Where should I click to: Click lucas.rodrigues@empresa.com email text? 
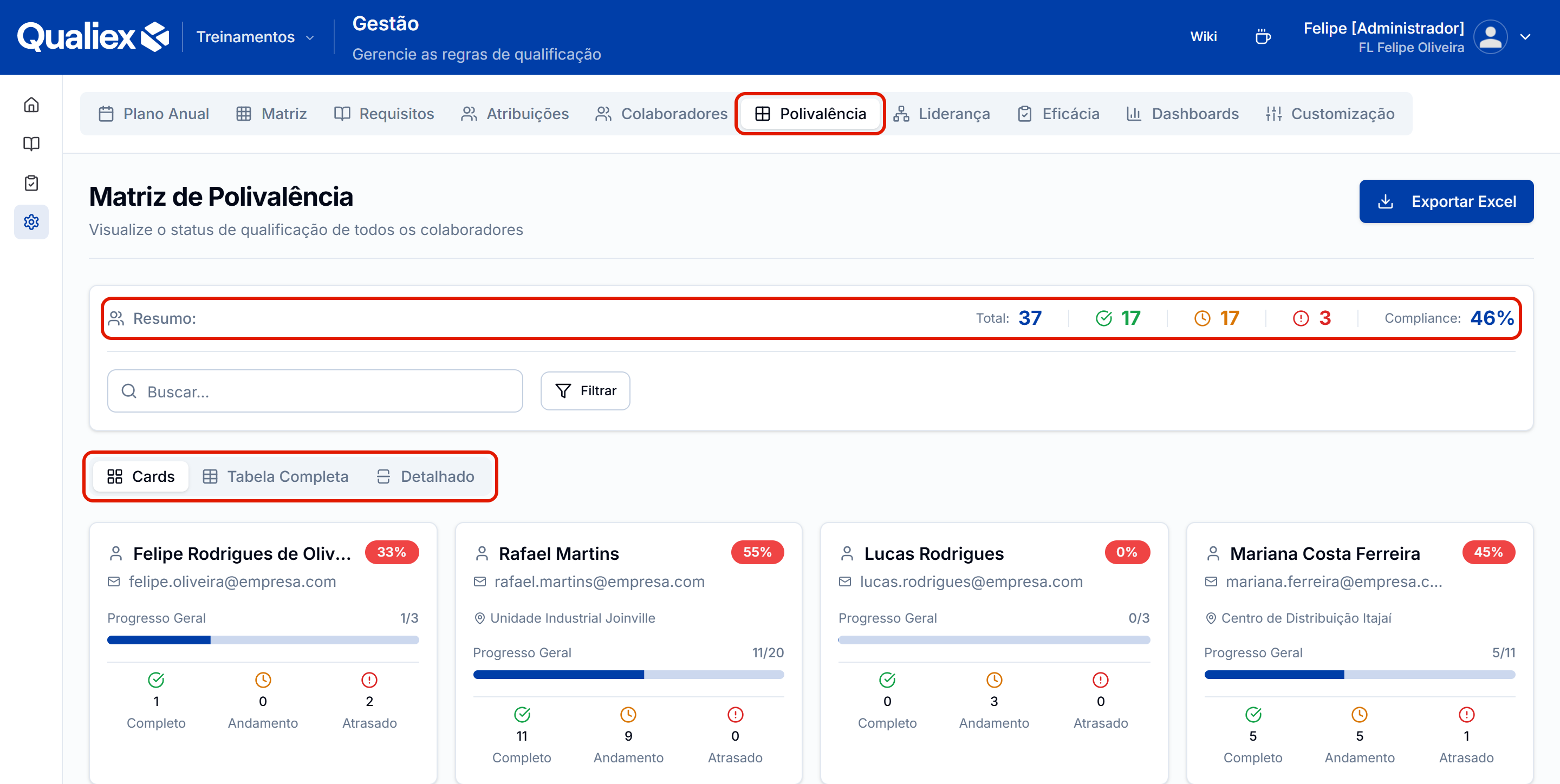coord(971,582)
